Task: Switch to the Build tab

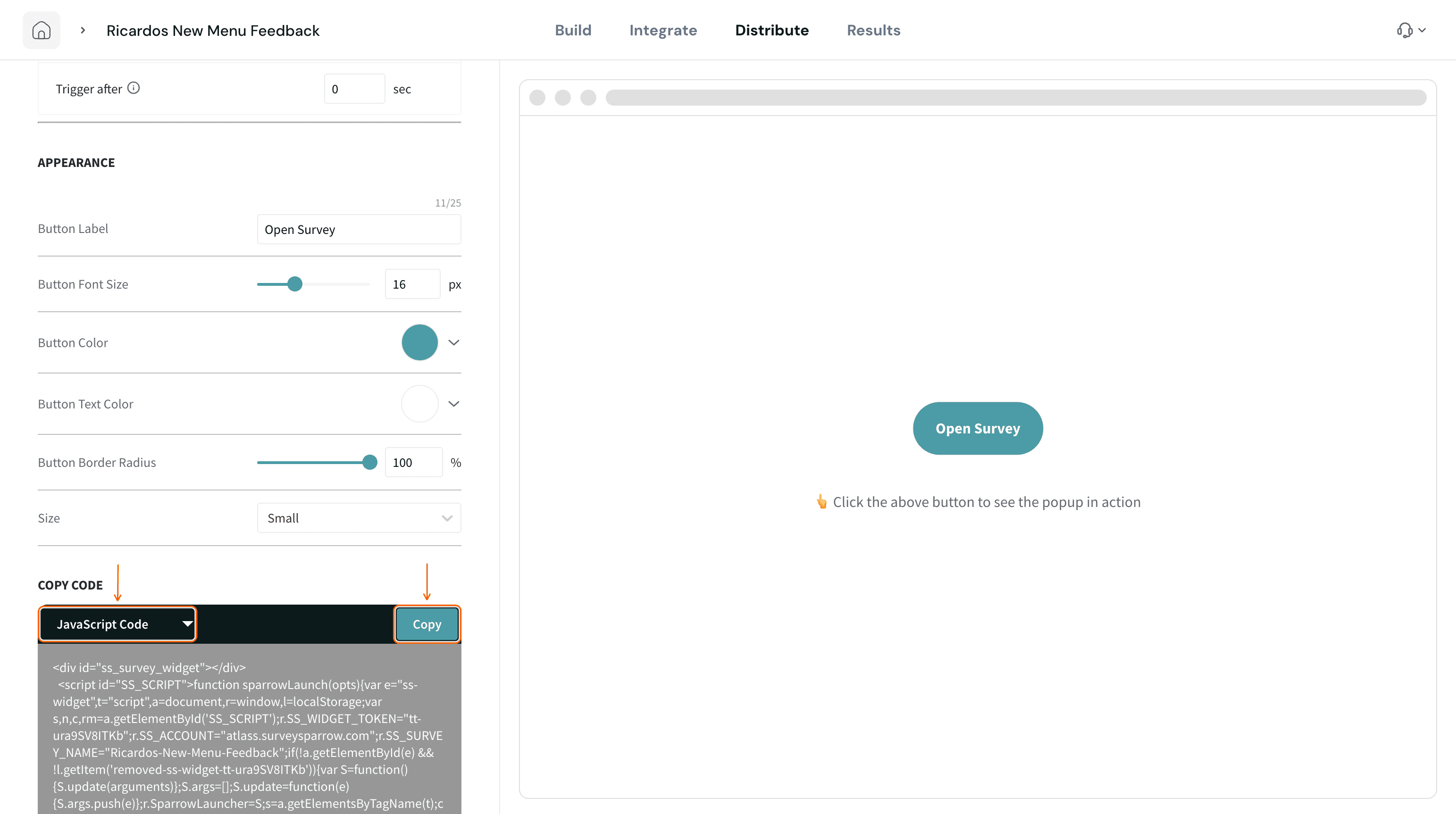Action: (x=573, y=30)
